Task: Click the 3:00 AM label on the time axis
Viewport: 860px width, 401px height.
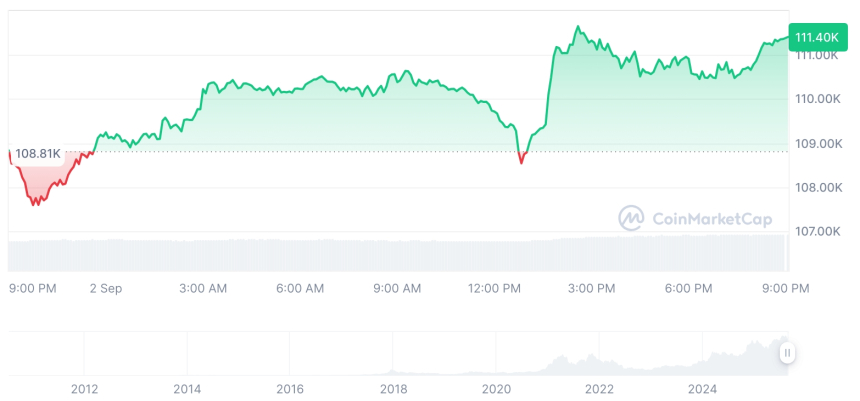Action: [203, 288]
